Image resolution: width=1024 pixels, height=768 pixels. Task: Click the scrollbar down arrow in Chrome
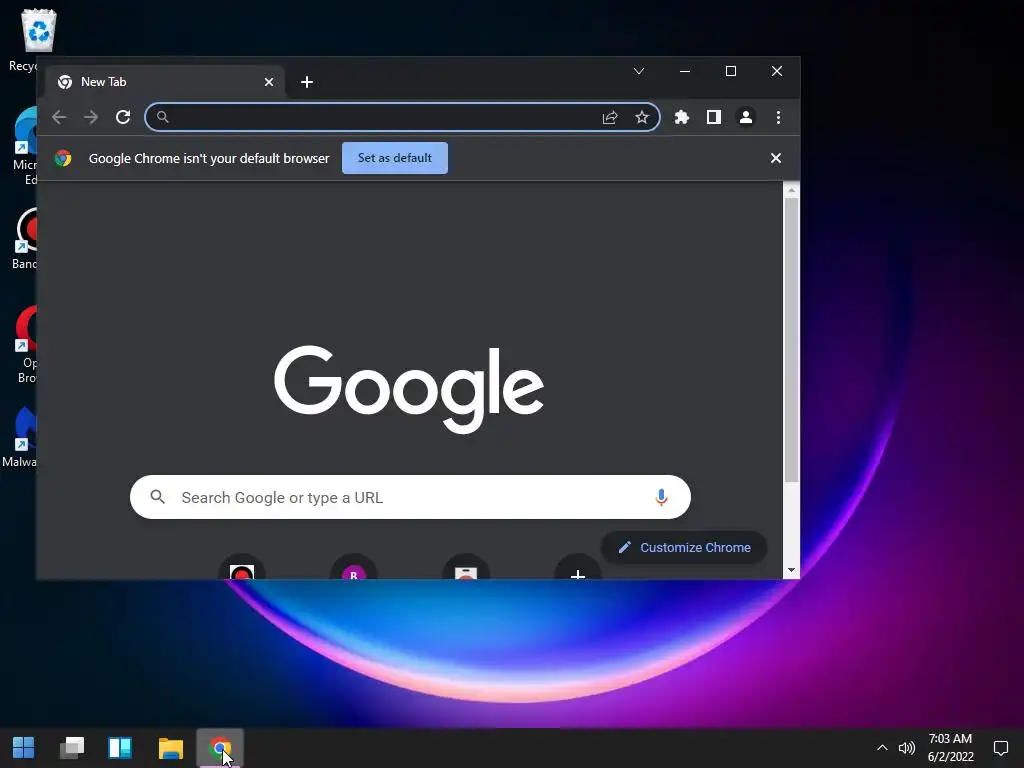pyautogui.click(x=791, y=570)
